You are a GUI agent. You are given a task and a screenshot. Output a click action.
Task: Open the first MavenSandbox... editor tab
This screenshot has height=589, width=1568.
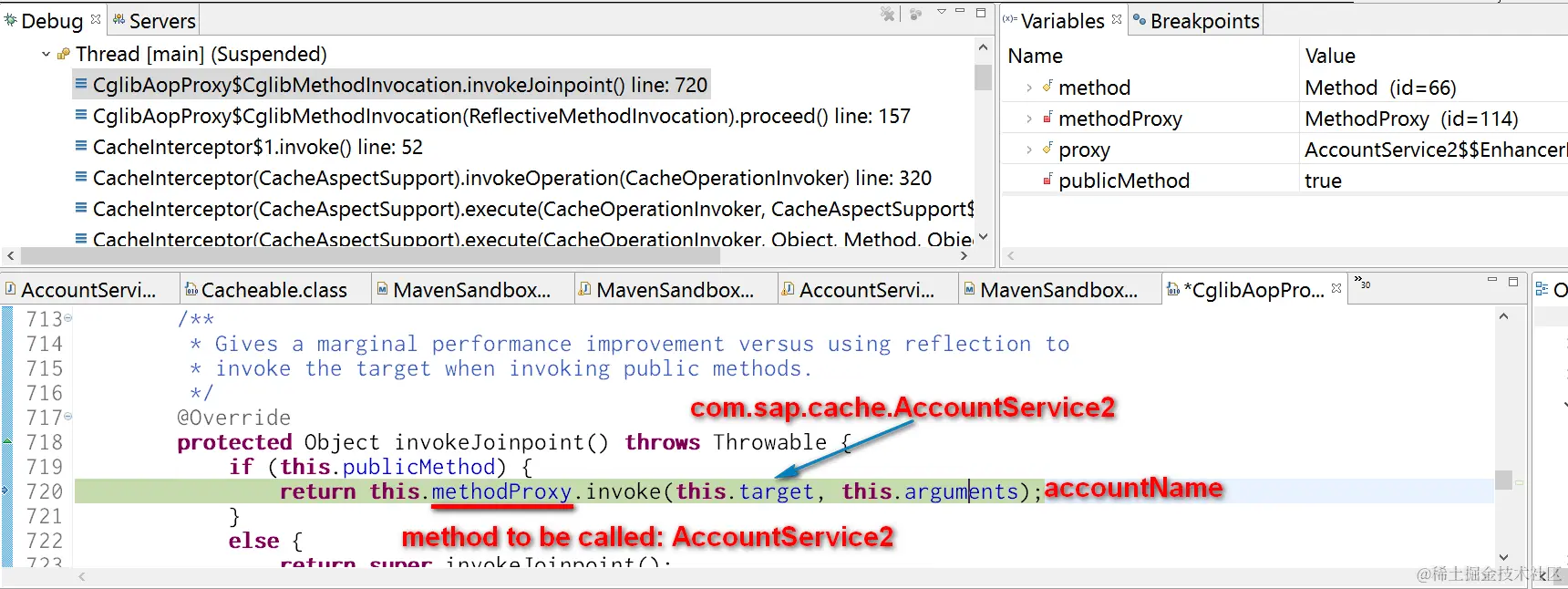point(471,291)
